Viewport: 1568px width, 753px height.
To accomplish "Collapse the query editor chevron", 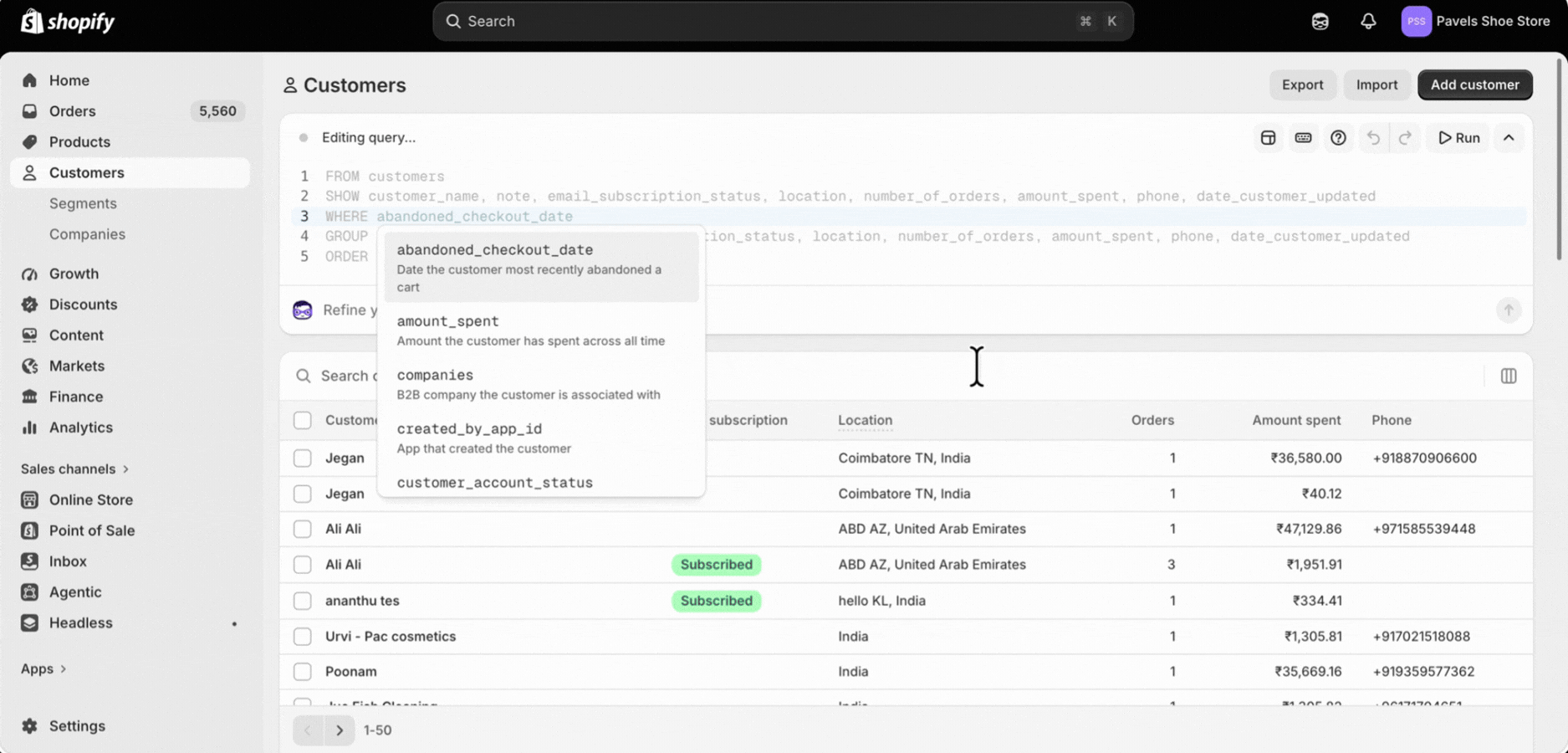I will point(1509,138).
